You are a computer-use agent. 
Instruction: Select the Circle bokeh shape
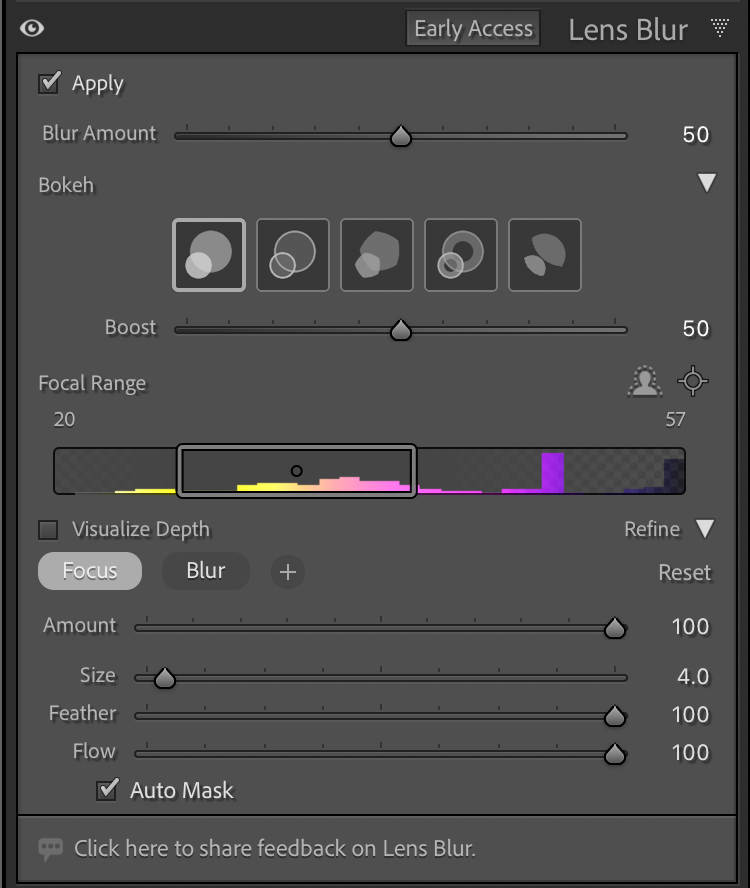(x=209, y=255)
